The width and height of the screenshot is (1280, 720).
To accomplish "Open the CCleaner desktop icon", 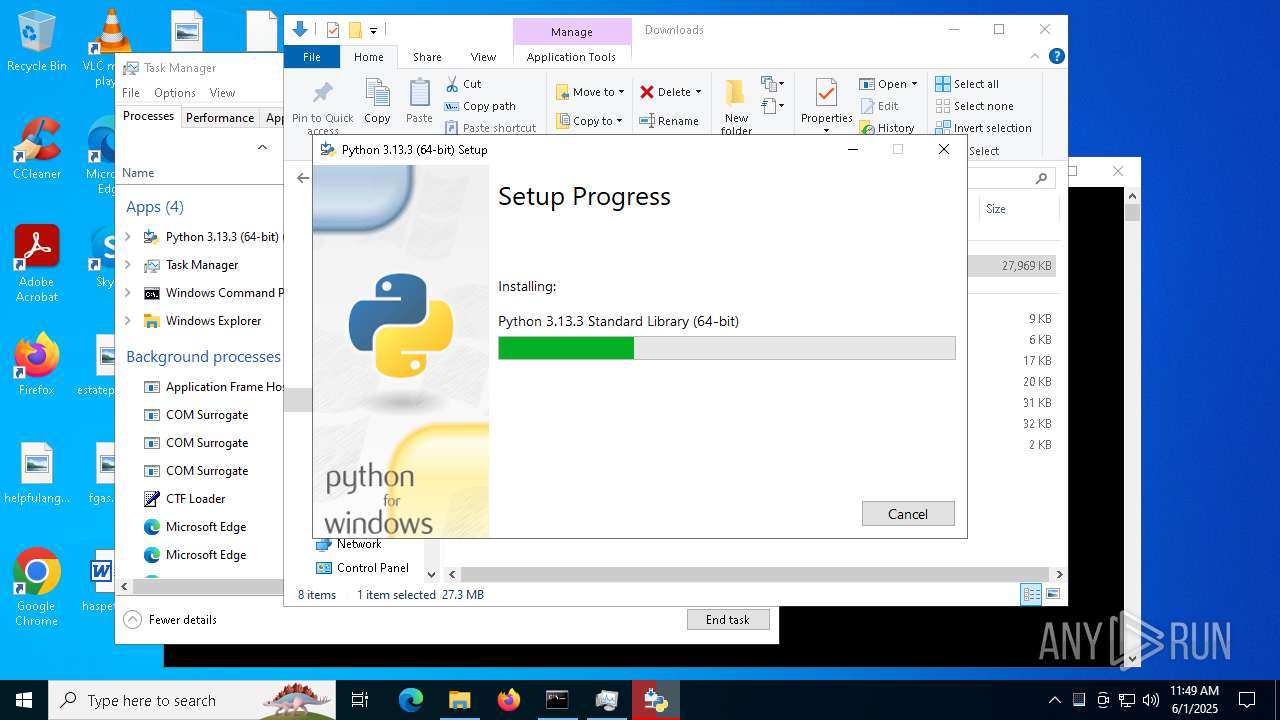I will pyautogui.click(x=36, y=149).
